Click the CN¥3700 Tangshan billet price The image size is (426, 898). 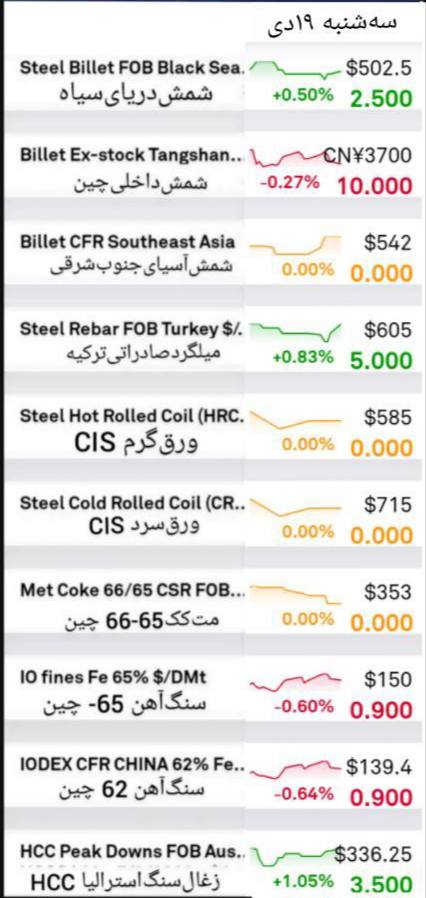(368, 156)
